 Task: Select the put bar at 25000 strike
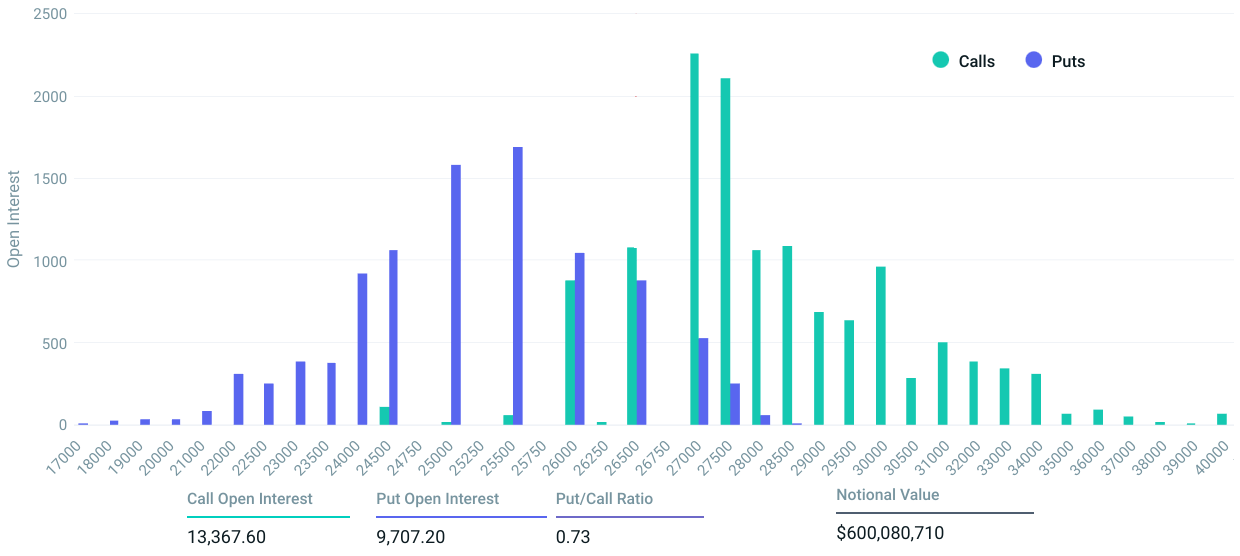(456, 295)
